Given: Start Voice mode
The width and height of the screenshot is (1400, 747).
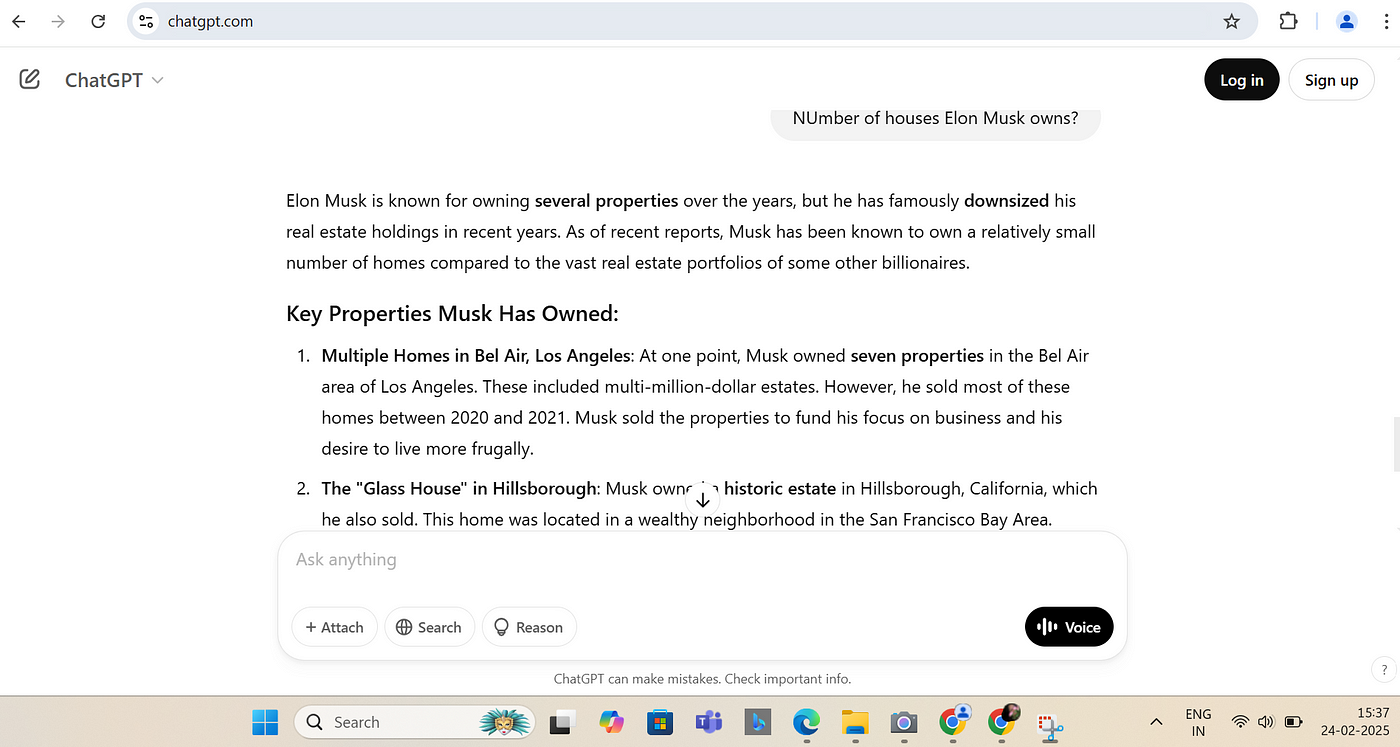Looking at the screenshot, I should click(1069, 627).
